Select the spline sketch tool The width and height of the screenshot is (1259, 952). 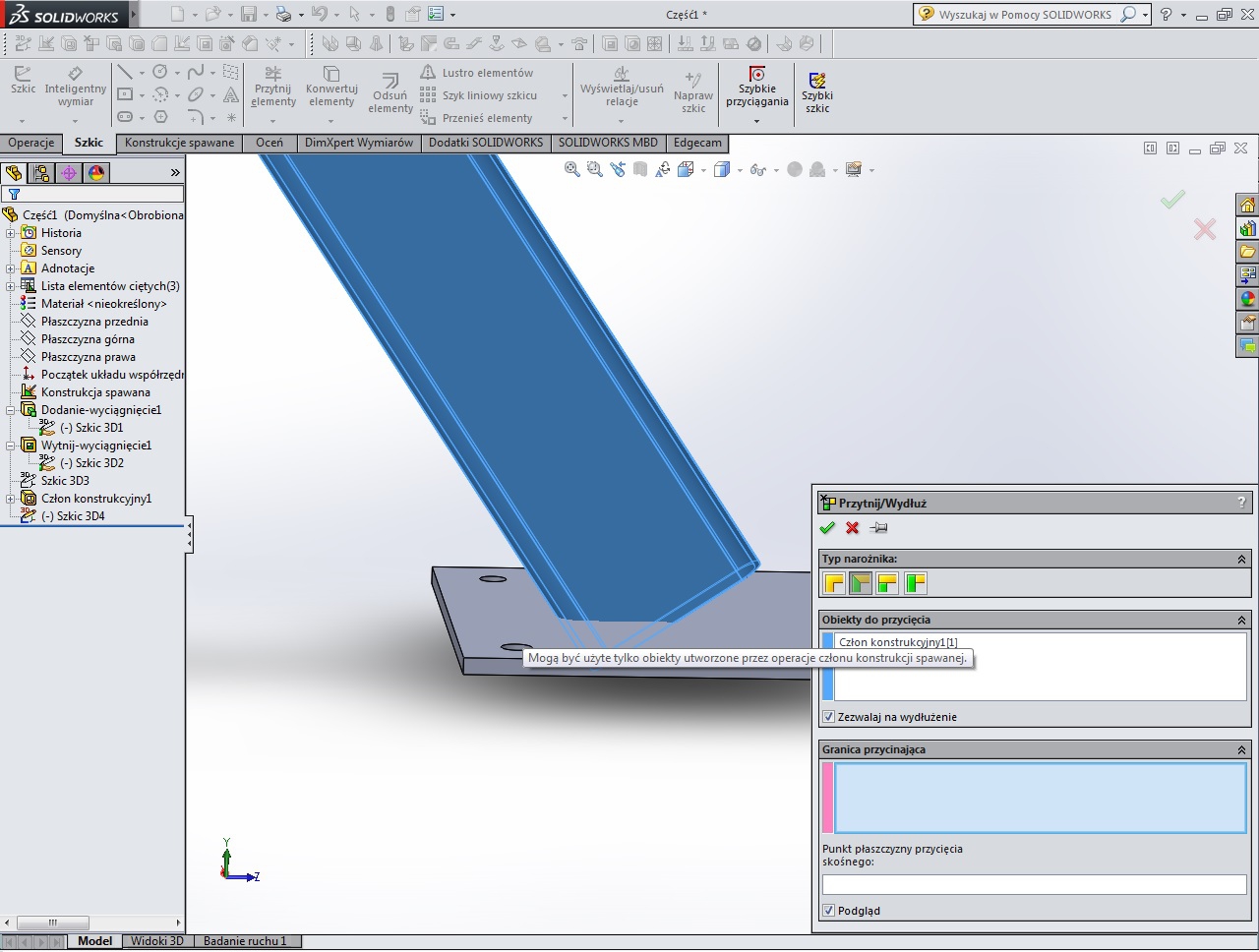(196, 73)
